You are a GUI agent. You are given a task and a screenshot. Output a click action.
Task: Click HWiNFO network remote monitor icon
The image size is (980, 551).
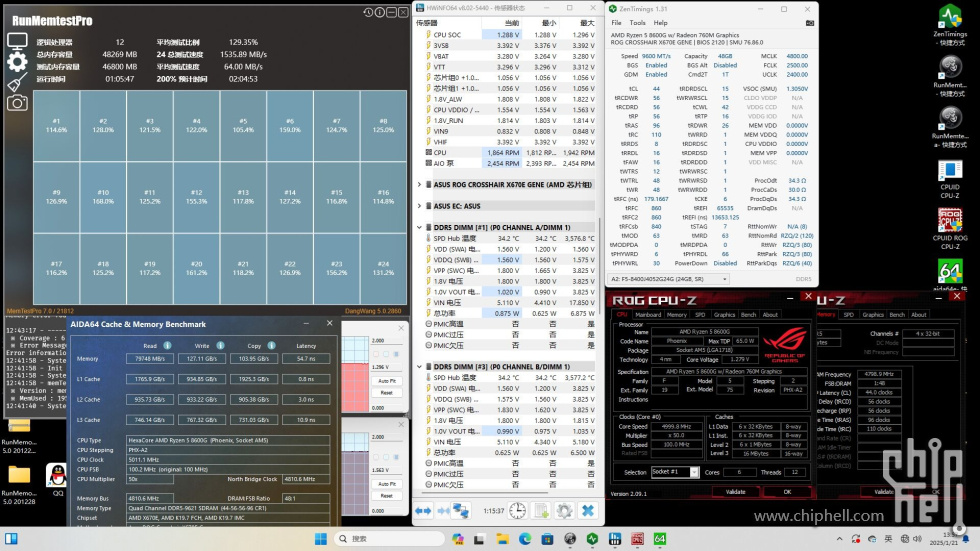tap(461, 511)
